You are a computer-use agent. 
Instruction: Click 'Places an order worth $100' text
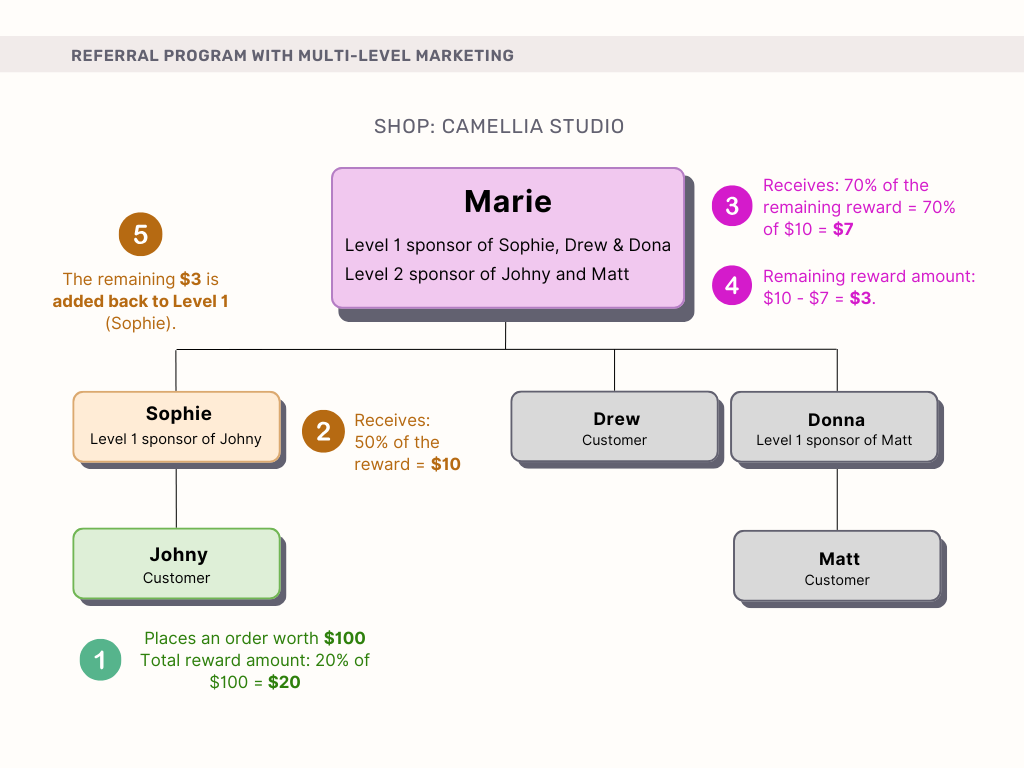tap(255, 638)
